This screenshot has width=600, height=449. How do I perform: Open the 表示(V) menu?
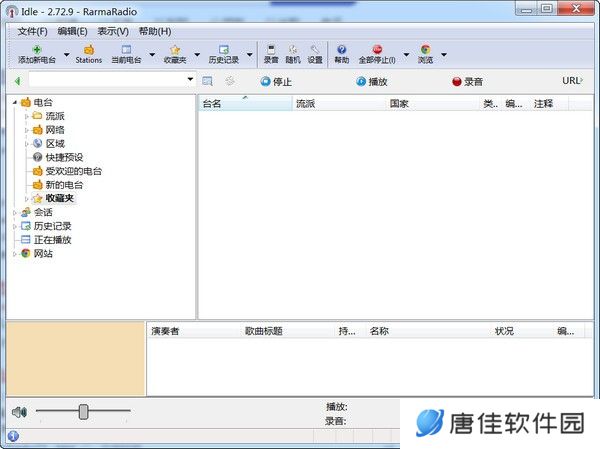pos(113,31)
